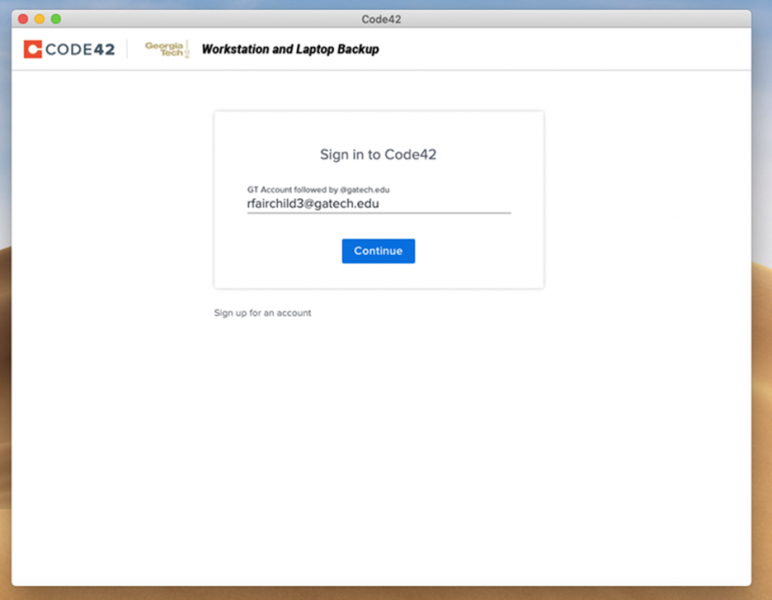Close the Code42 window with red button

pyautogui.click(x=23, y=19)
